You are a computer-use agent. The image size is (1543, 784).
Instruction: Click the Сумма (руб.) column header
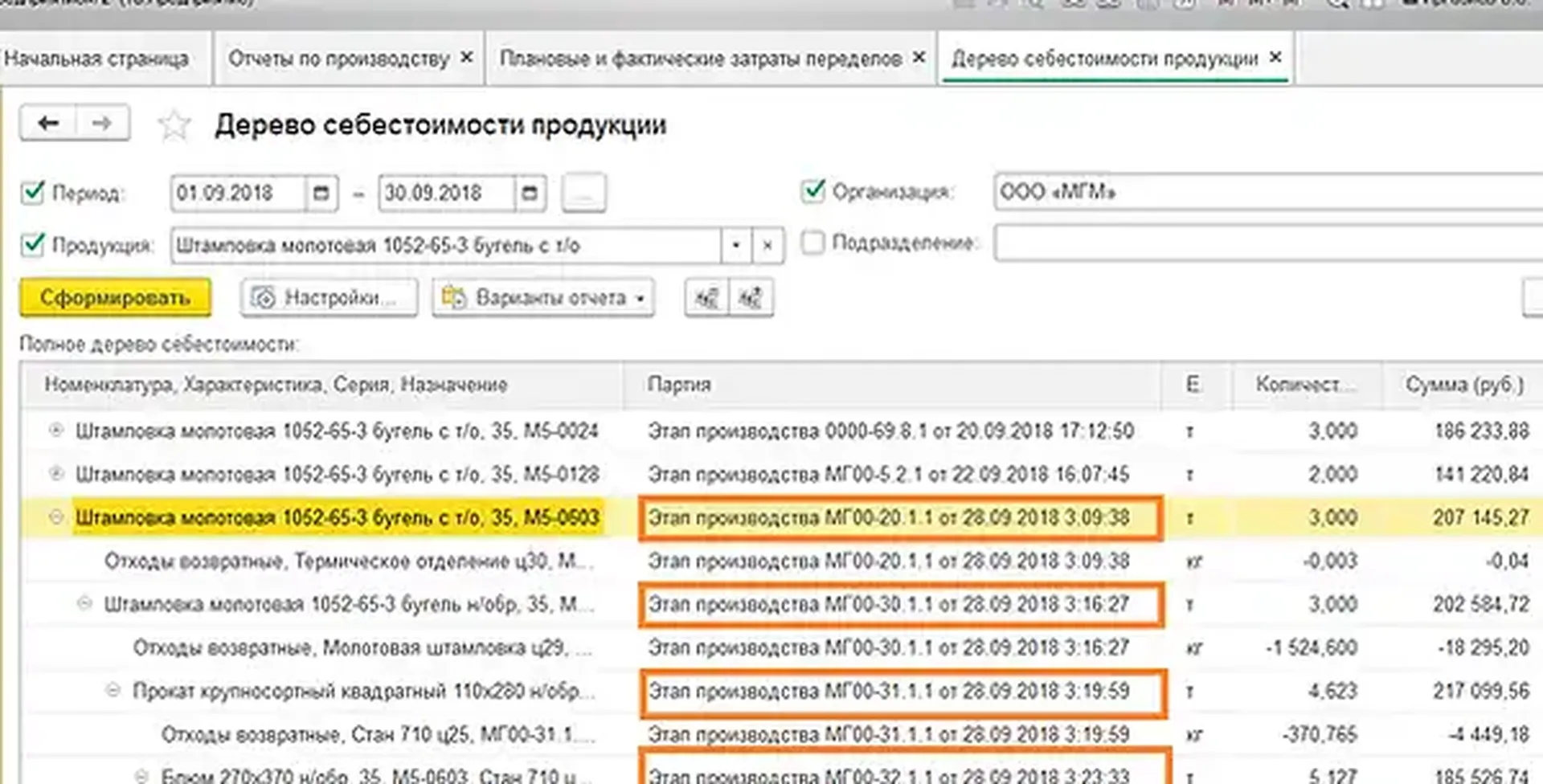click(x=1463, y=385)
